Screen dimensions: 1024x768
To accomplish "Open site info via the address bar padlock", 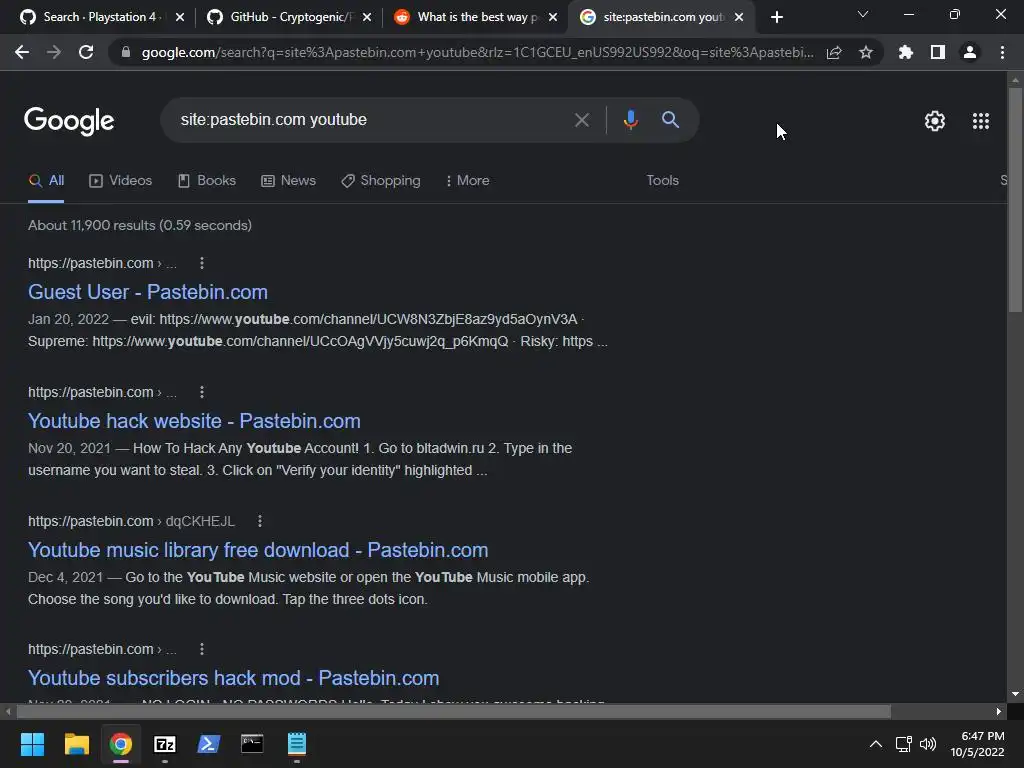I will [x=126, y=52].
